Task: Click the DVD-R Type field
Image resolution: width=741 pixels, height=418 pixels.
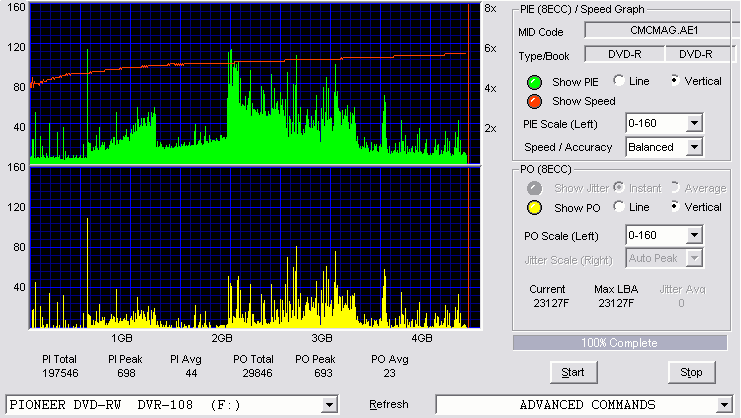Action: pos(624,54)
